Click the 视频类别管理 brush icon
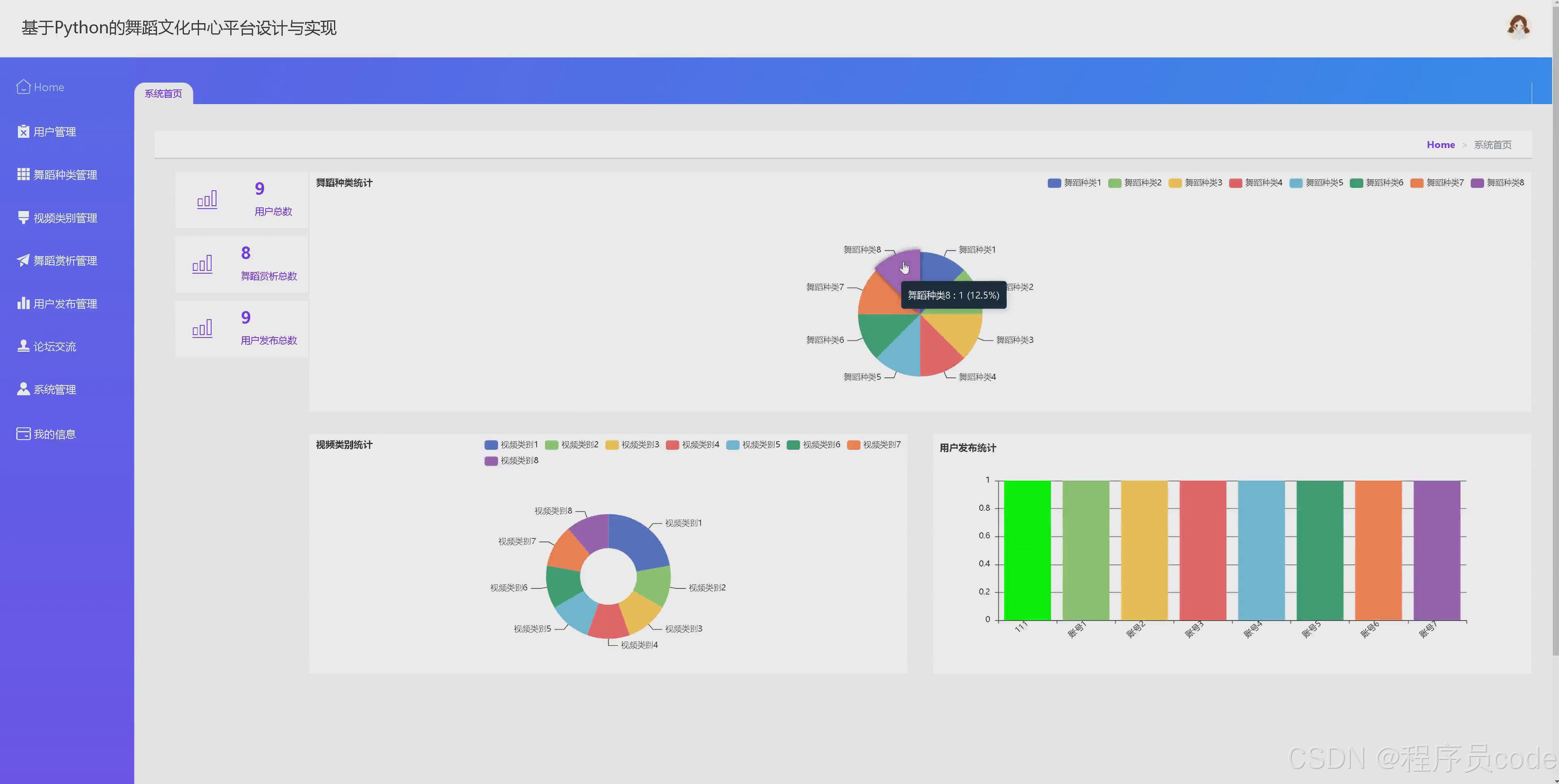 click(x=23, y=218)
